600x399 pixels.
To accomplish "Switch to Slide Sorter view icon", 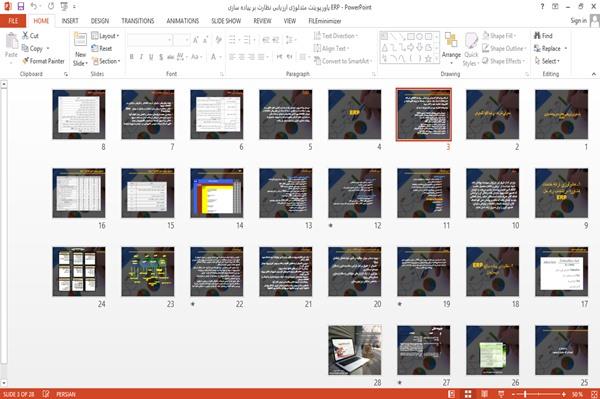I will (468, 394).
